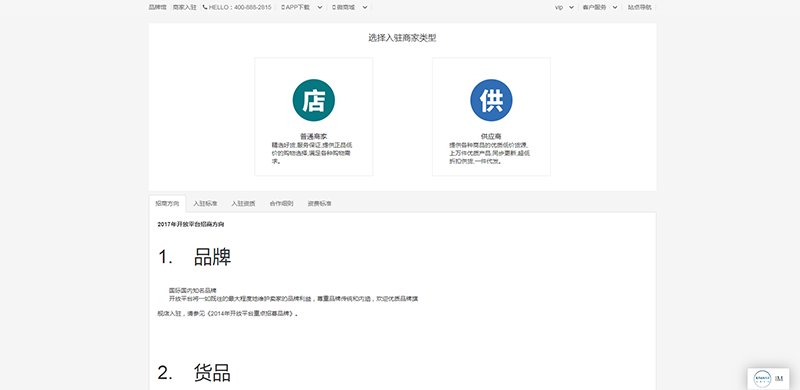Screen dimensions: 800x390
Task: Click the mobile icon beside 微商城
Action: (x=334, y=7)
